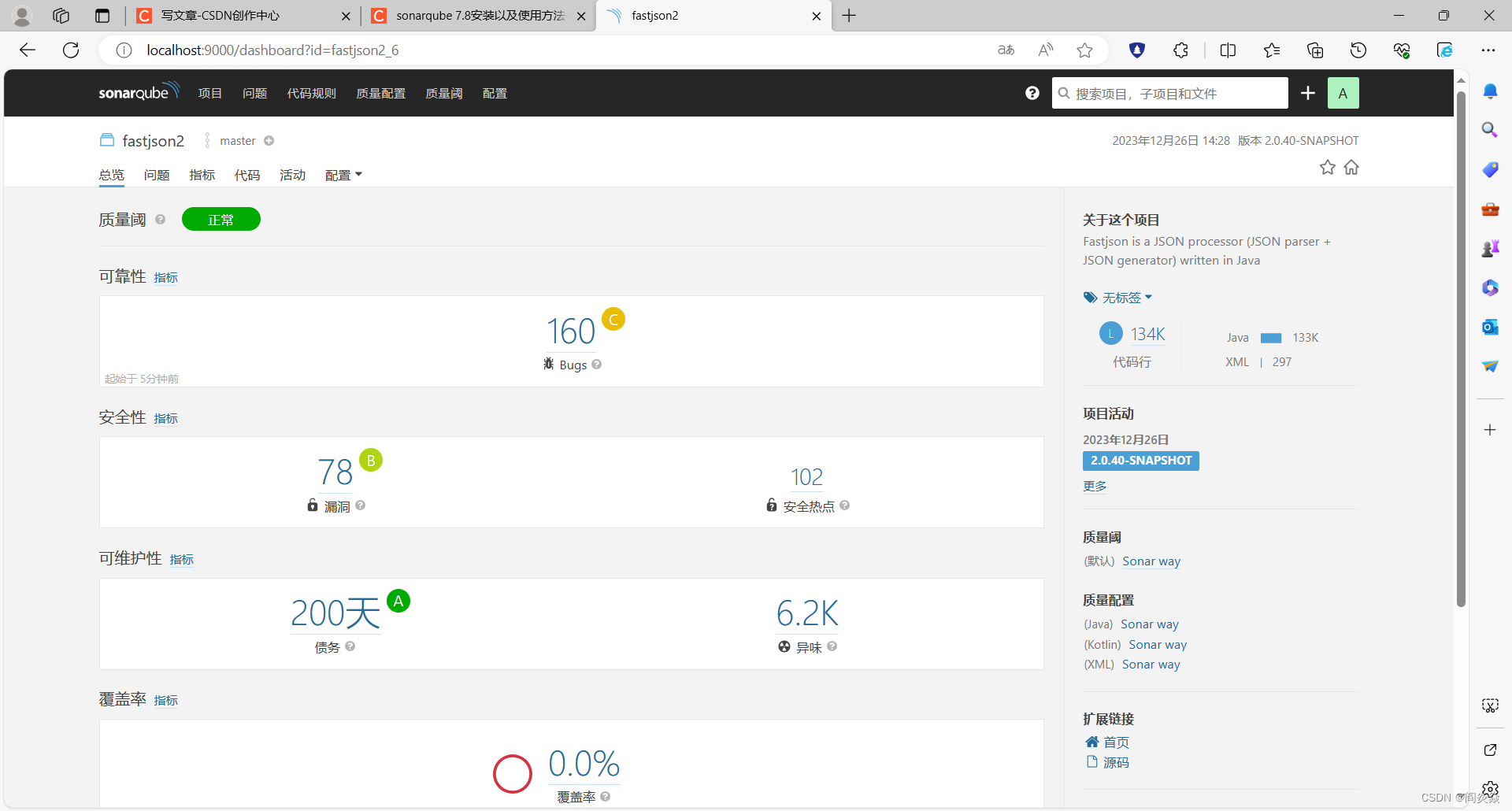Favorite the fastjson2 project with the star

pyautogui.click(x=1328, y=167)
